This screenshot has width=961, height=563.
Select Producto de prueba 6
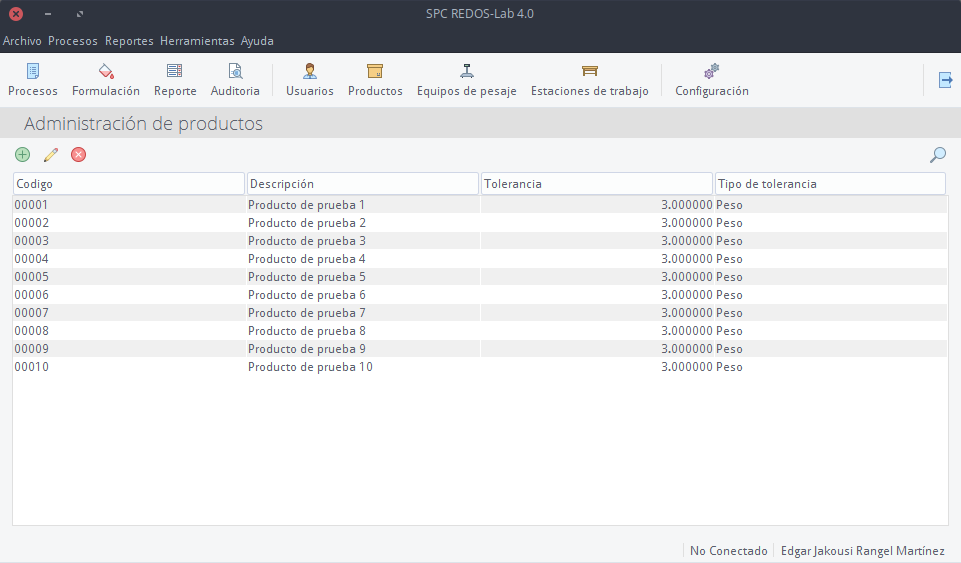tap(480, 295)
